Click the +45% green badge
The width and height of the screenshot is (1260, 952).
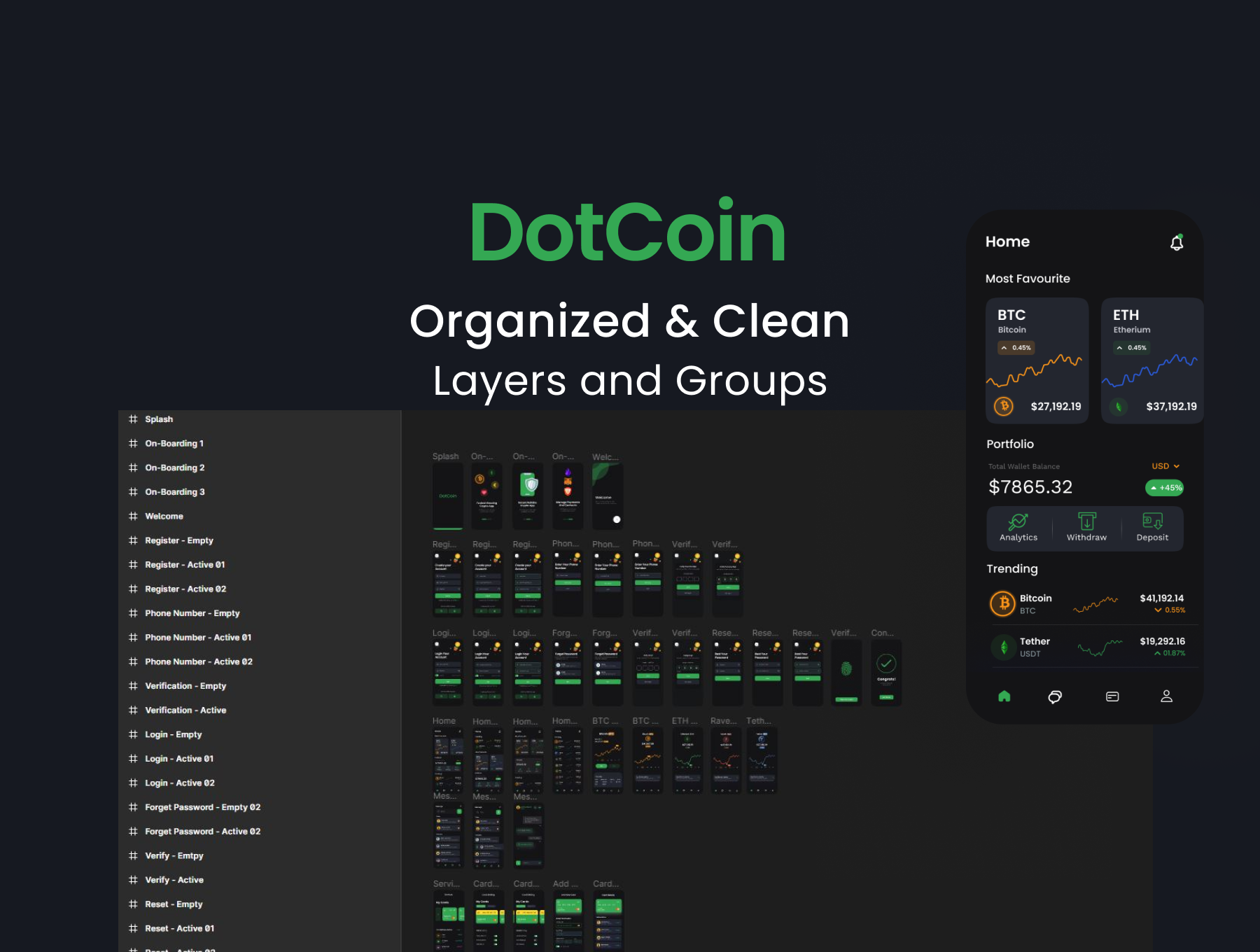[x=1165, y=488]
